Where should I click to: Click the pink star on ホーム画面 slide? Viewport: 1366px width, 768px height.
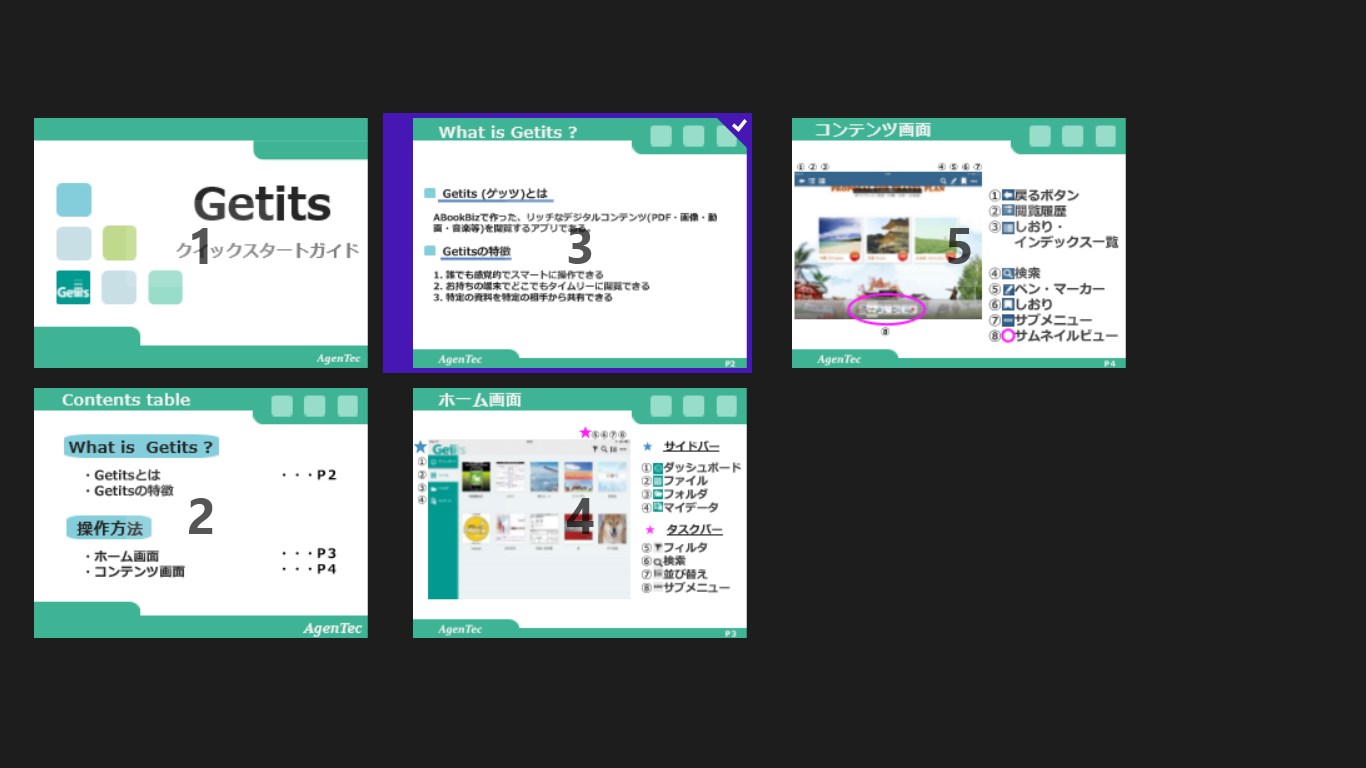(585, 432)
